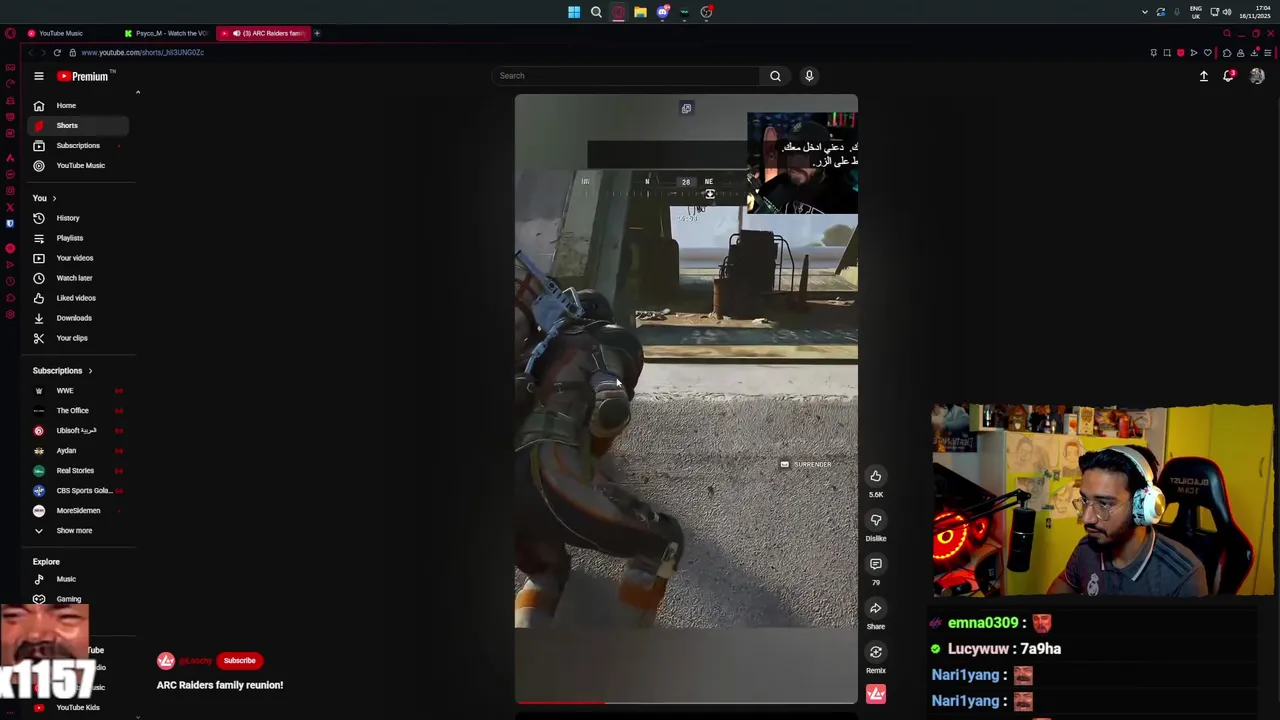Like this Short

click(x=876, y=476)
